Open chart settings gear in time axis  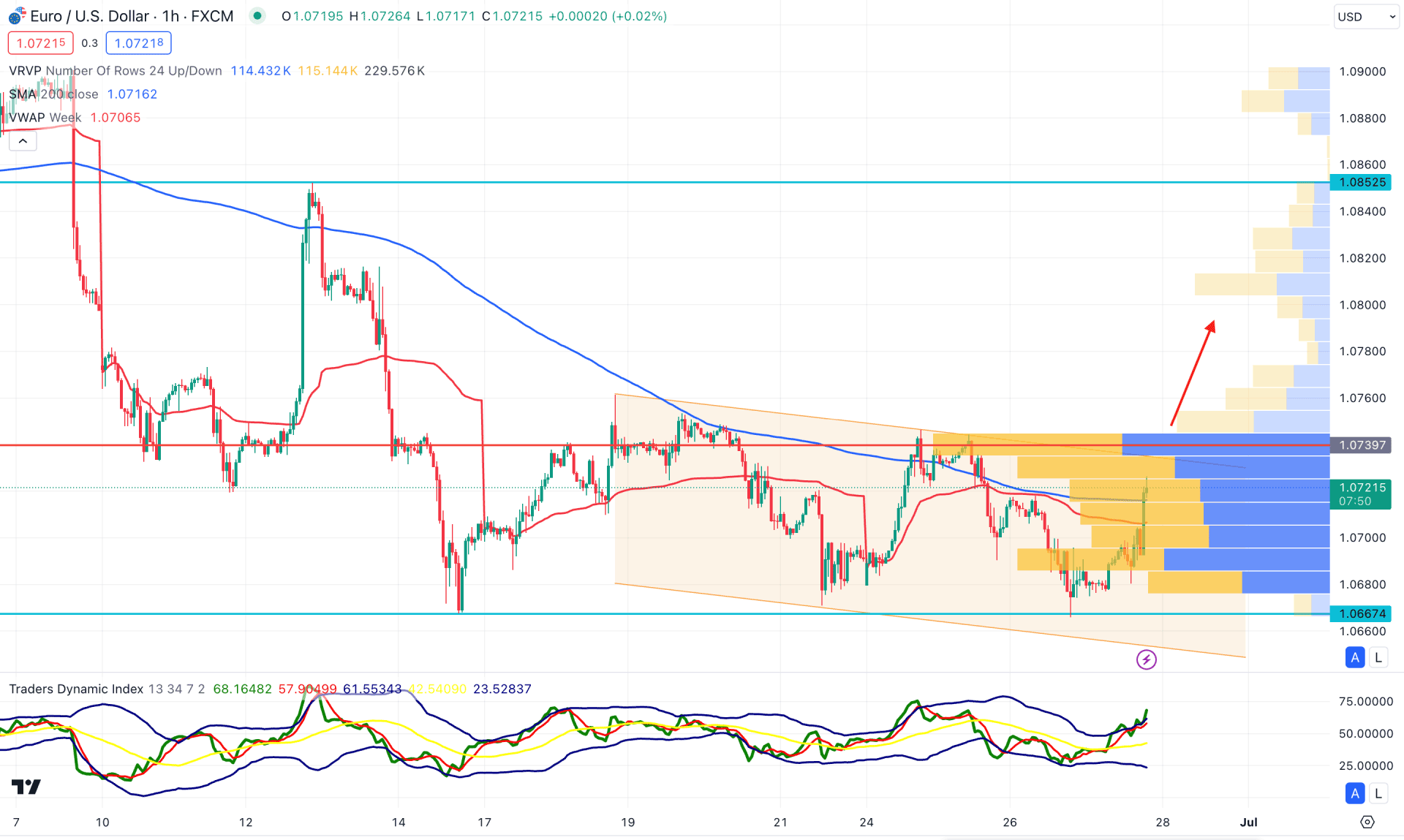(1367, 822)
